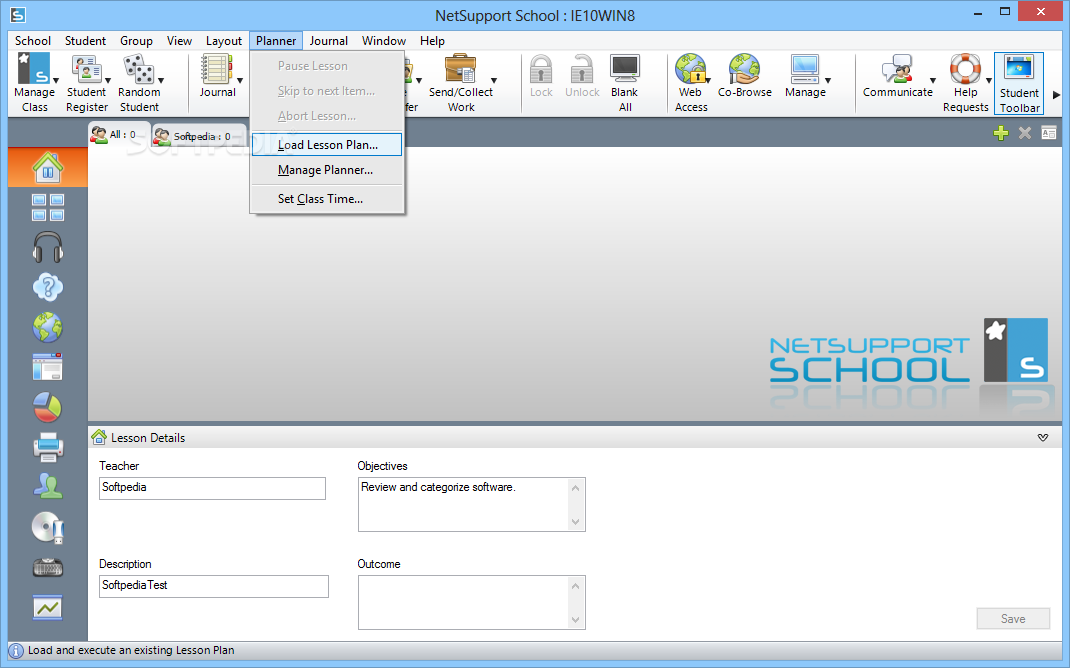Expand the Send/Collect Work dropdown arrow
The width and height of the screenshot is (1070, 668).
point(494,81)
